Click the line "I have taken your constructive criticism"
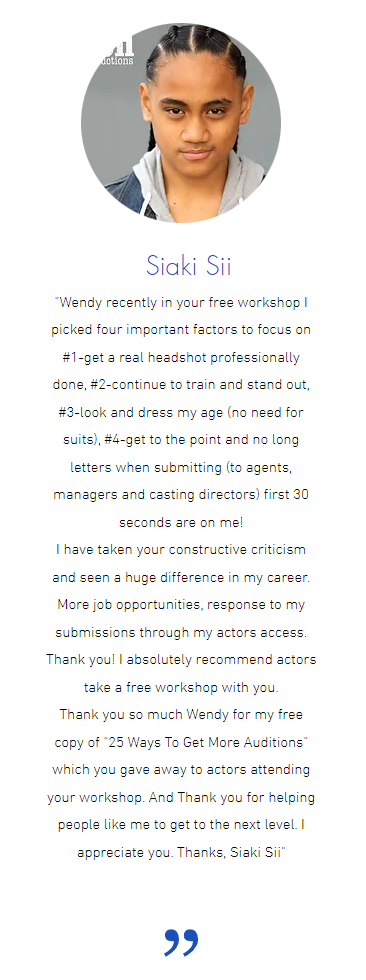This screenshot has height=980, width=366. (x=181, y=550)
